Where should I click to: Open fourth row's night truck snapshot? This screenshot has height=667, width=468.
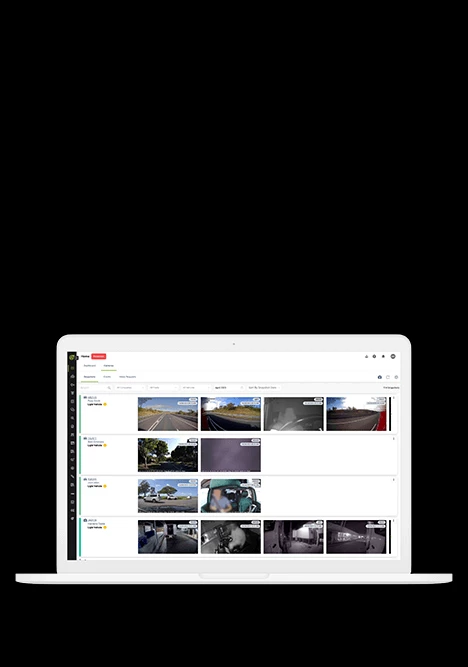pyautogui.click(x=294, y=537)
